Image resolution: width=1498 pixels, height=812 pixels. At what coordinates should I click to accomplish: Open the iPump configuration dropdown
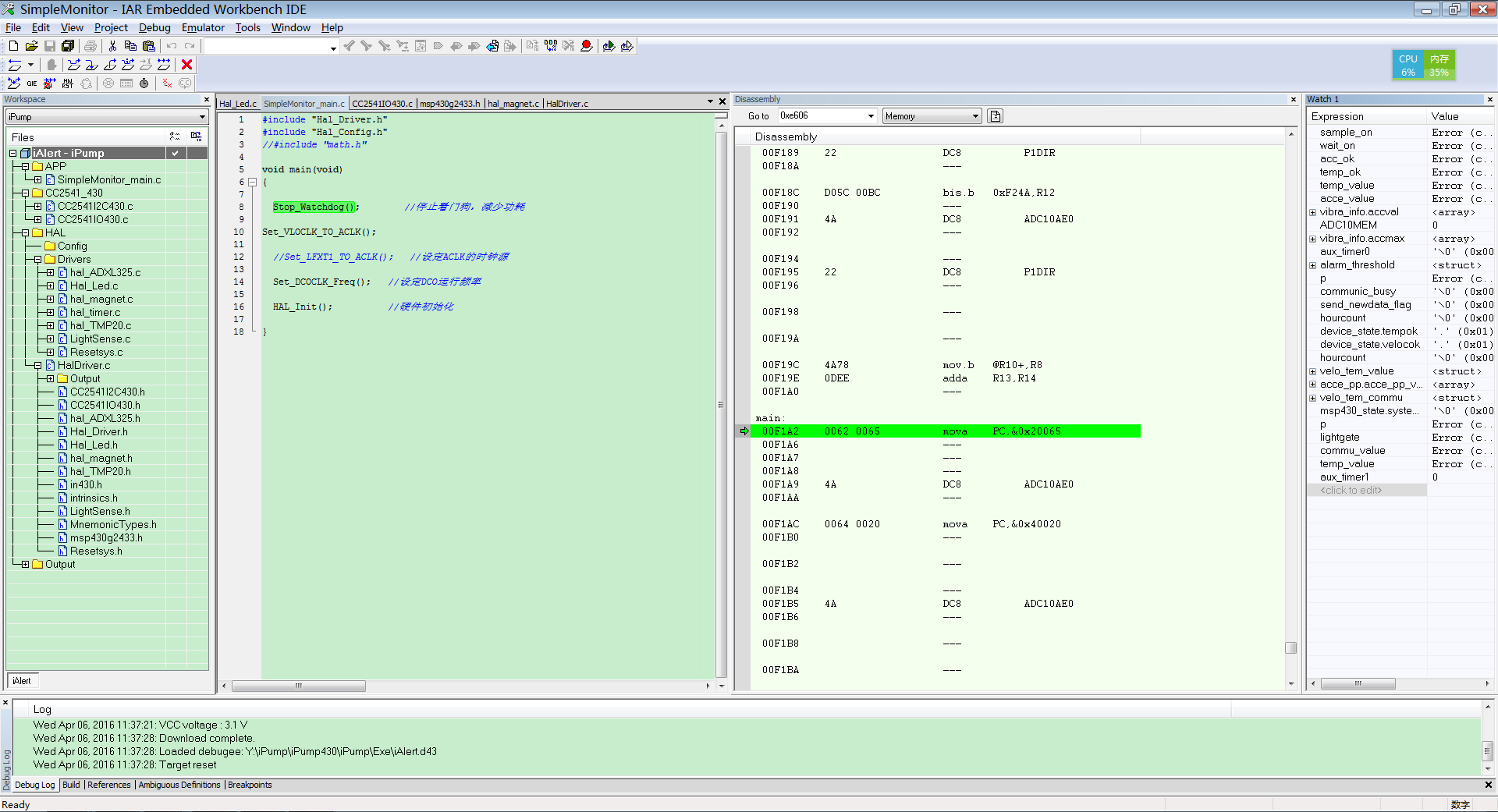[202, 117]
